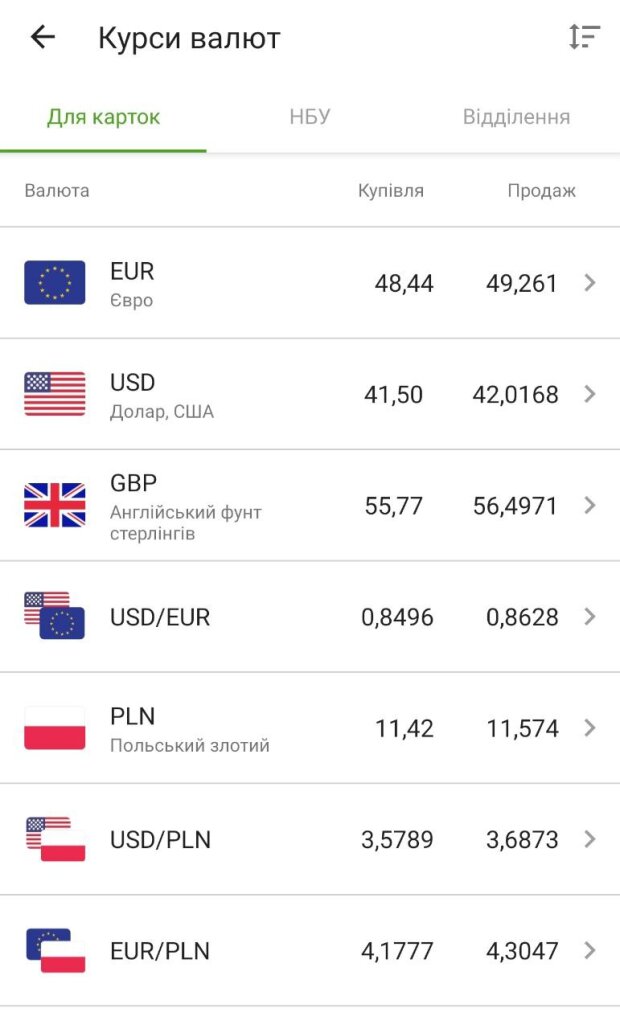
Task: Tap the PLN Polish flag icon
Action: click(x=55, y=728)
